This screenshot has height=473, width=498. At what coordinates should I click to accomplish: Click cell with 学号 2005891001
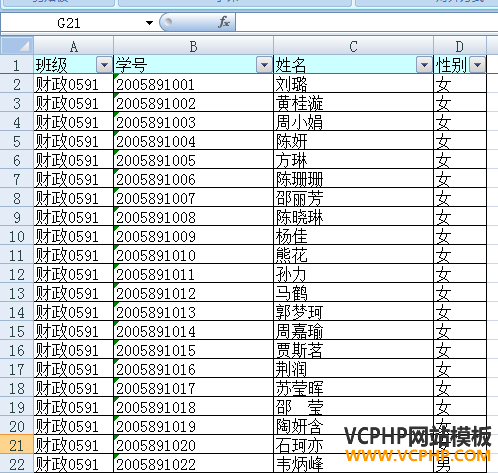tap(193, 84)
